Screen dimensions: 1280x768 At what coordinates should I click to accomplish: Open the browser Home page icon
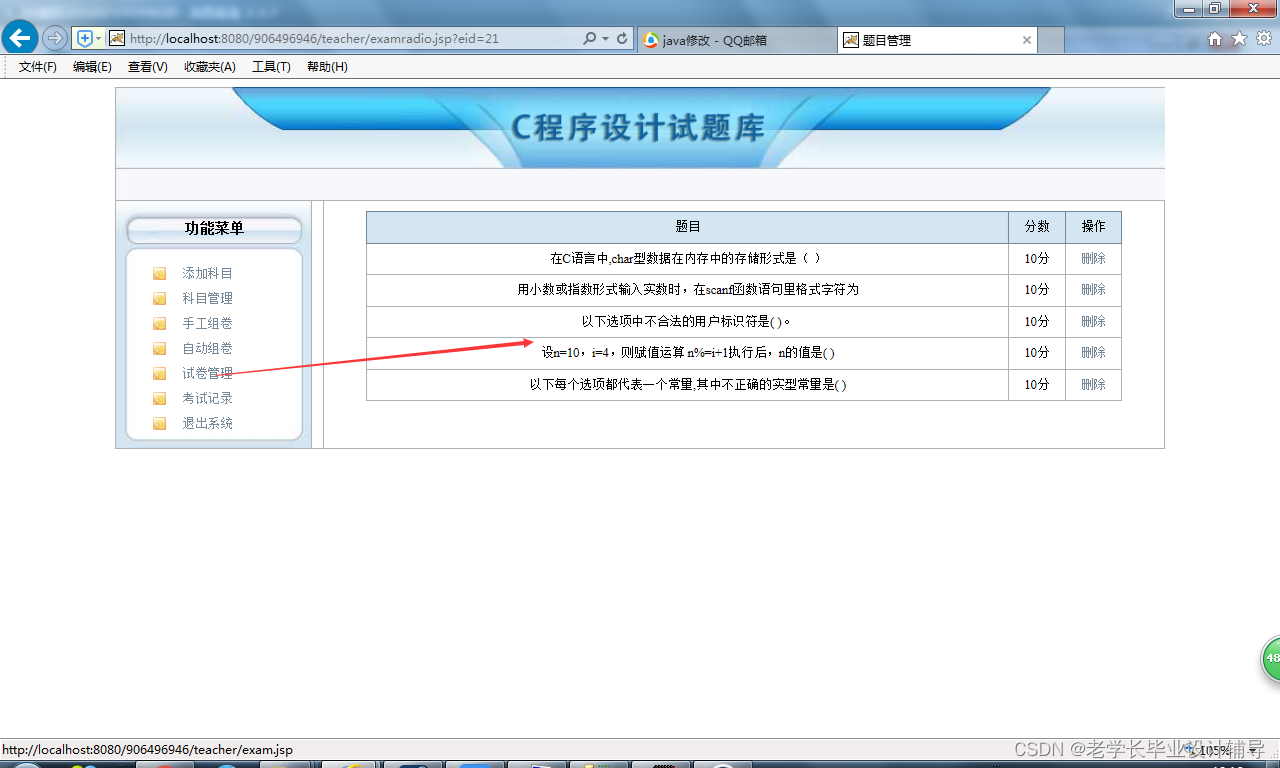(1214, 38)
